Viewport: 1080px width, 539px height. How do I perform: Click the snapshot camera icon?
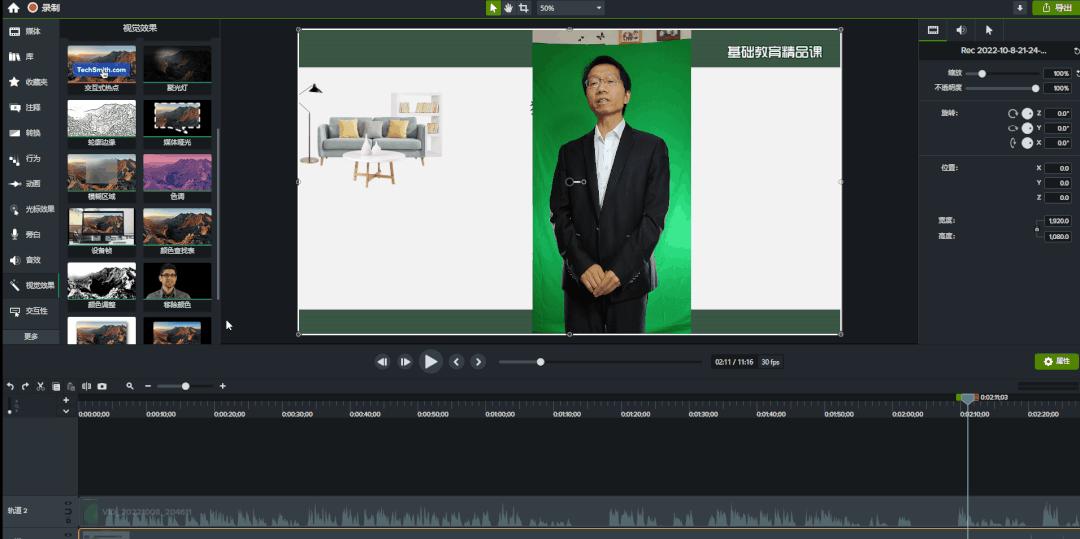(x=102, y=386)
